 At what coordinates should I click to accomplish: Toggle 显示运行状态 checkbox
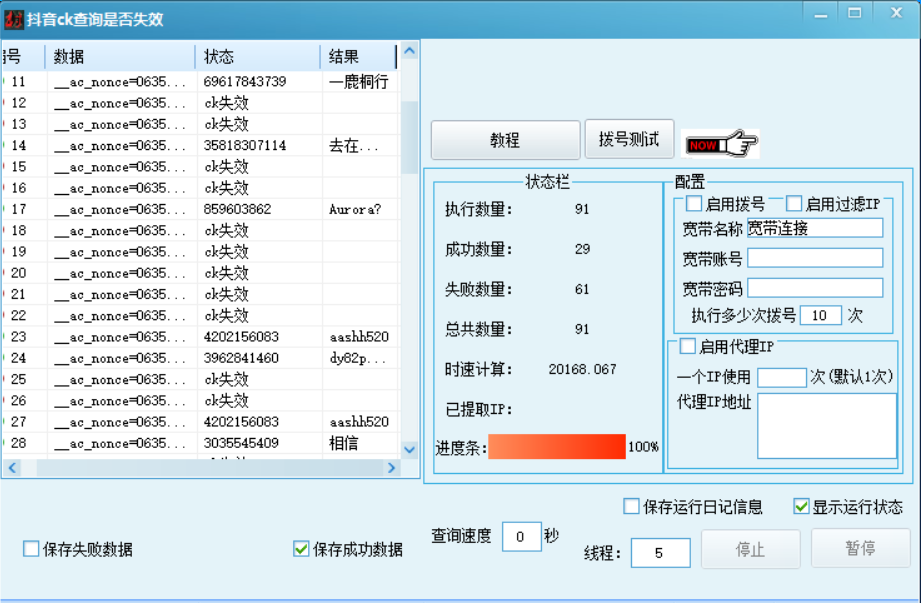tap(801, 507)
